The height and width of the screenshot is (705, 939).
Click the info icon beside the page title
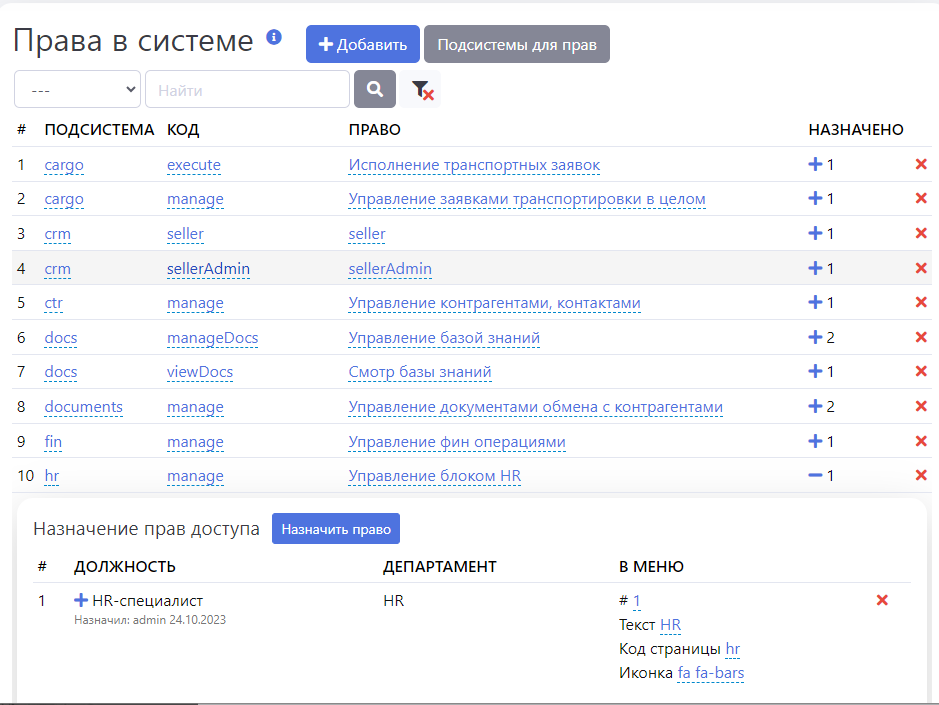click(x=274, y=38)
